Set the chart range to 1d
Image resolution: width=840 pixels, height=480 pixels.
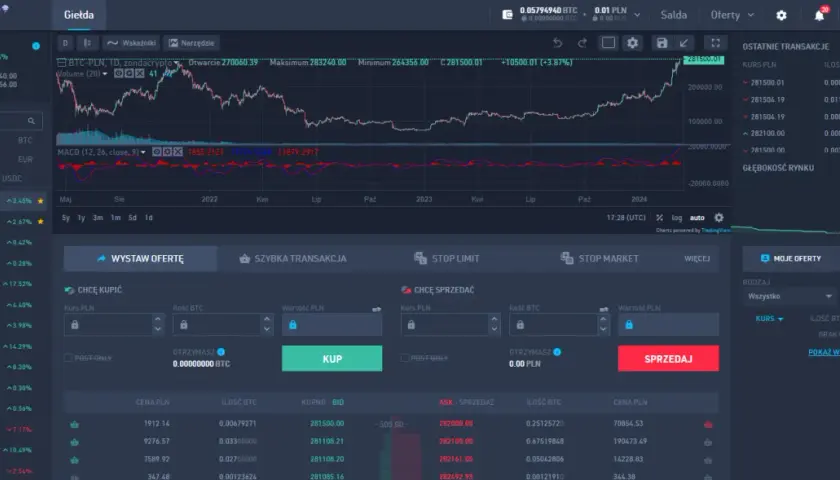pyautogui.click(x=148, y=218)
